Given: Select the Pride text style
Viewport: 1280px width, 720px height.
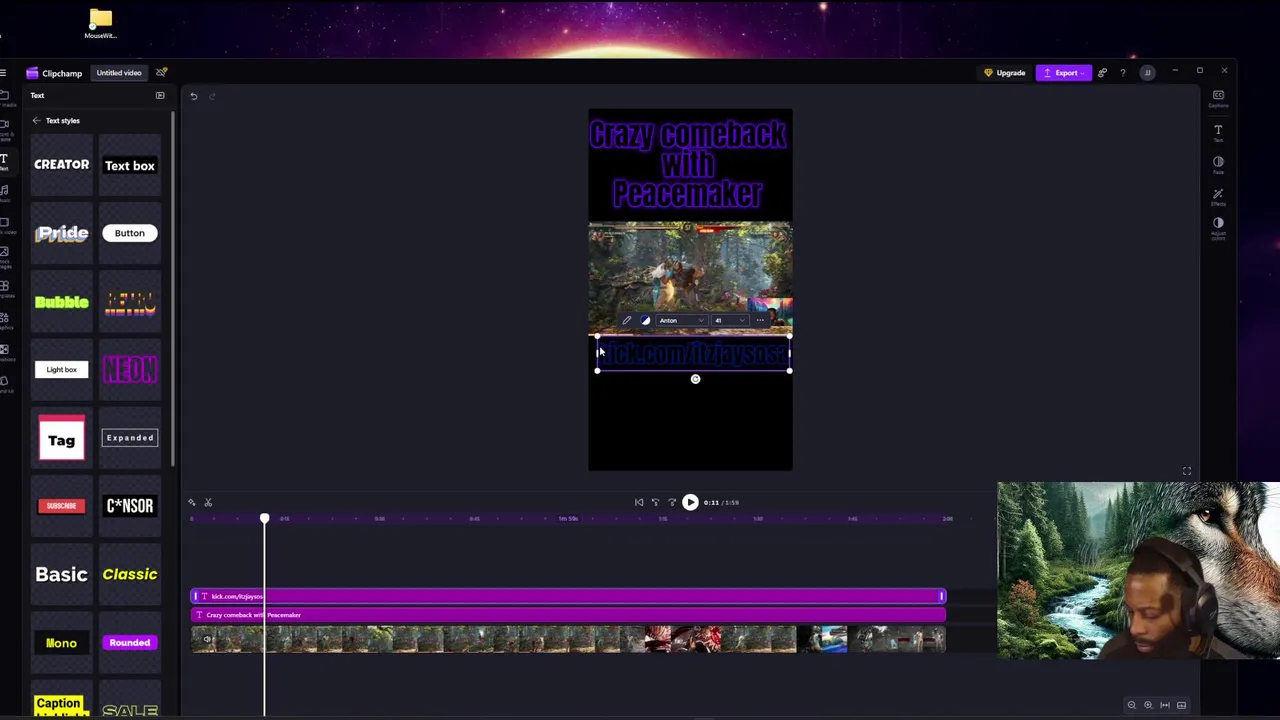Looking at the screenshot, I should [x=62, y=233].
